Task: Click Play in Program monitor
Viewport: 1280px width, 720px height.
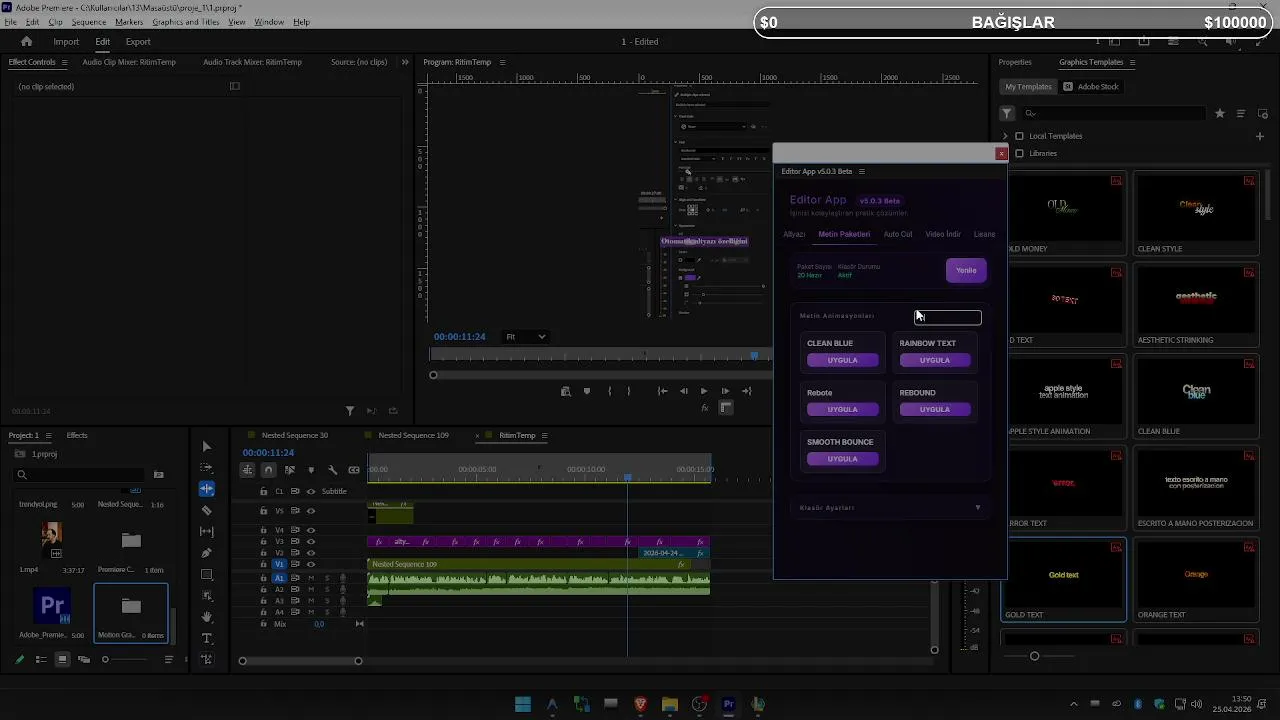Action: [x=704, y=391]
